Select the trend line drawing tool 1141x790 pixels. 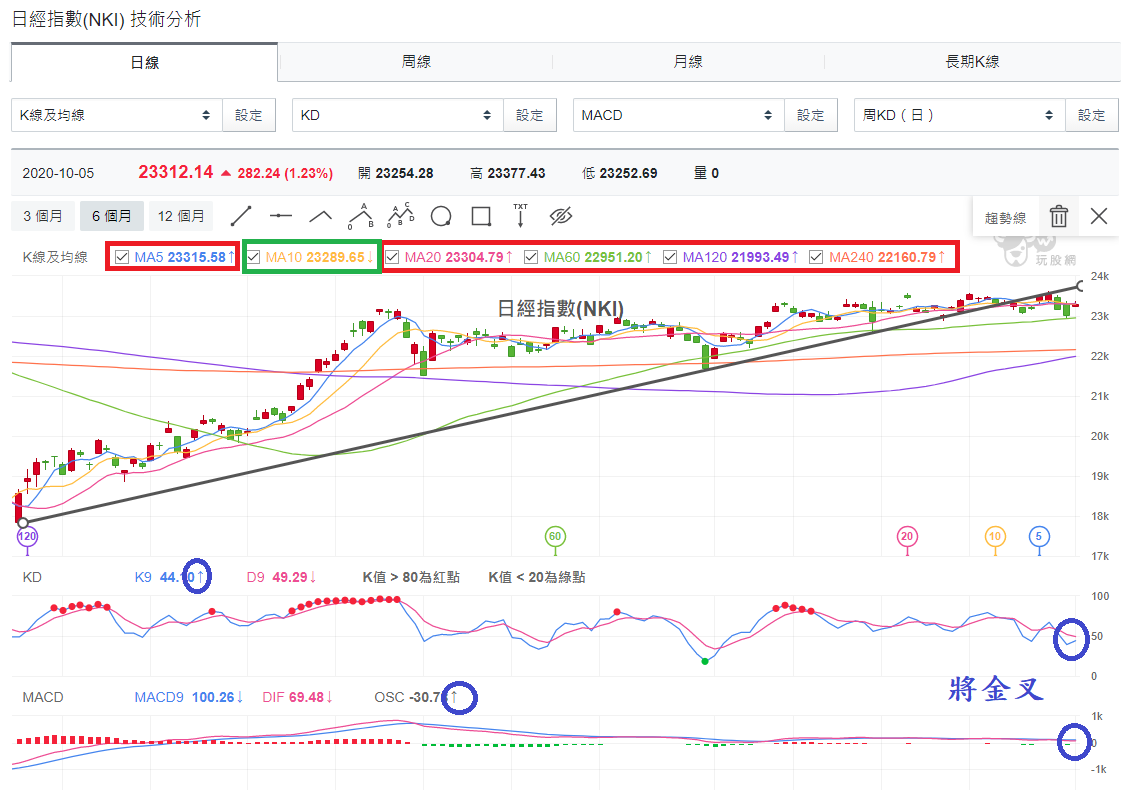tap(241, 216)
